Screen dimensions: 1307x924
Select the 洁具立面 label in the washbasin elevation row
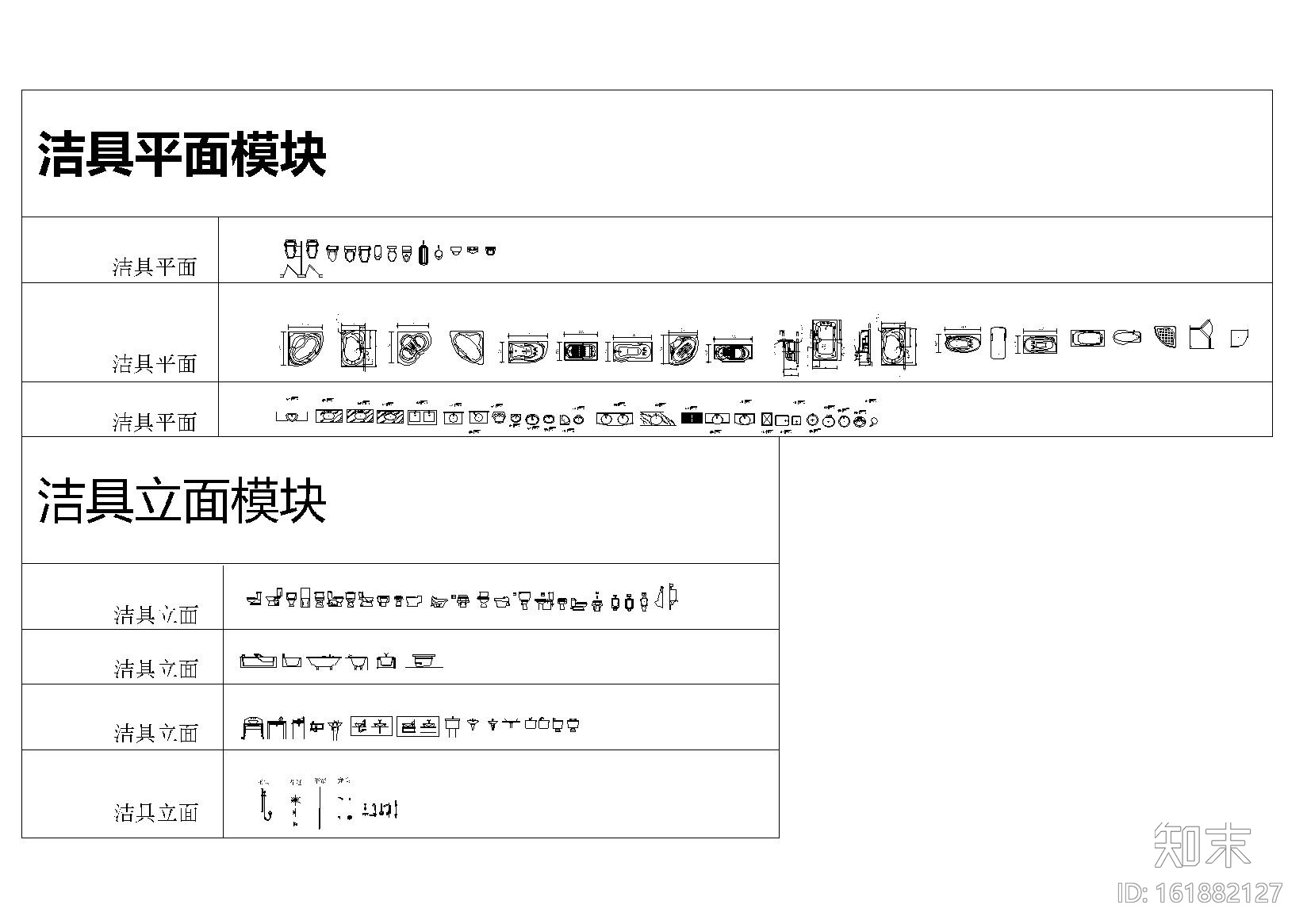click(x=155, y=733)
